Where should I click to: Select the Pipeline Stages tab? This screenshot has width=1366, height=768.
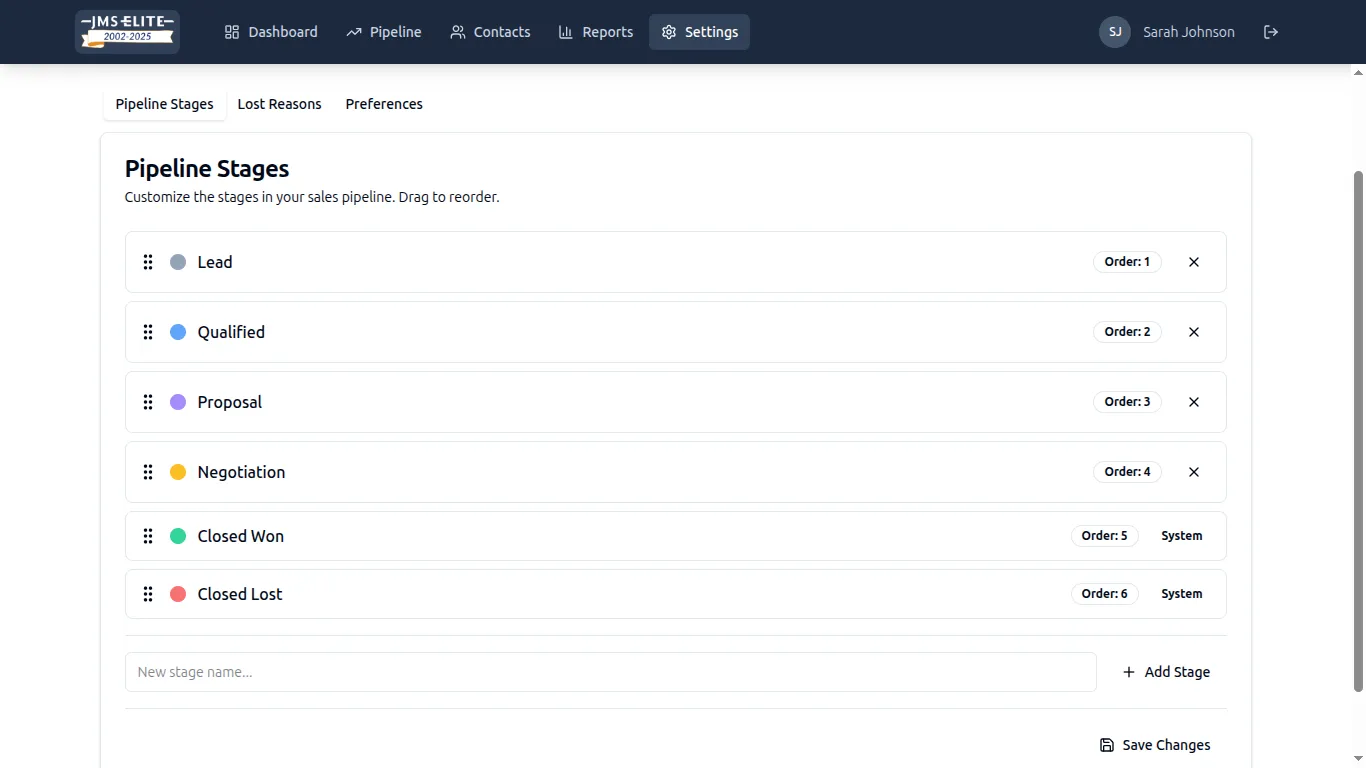click(165, 104)
